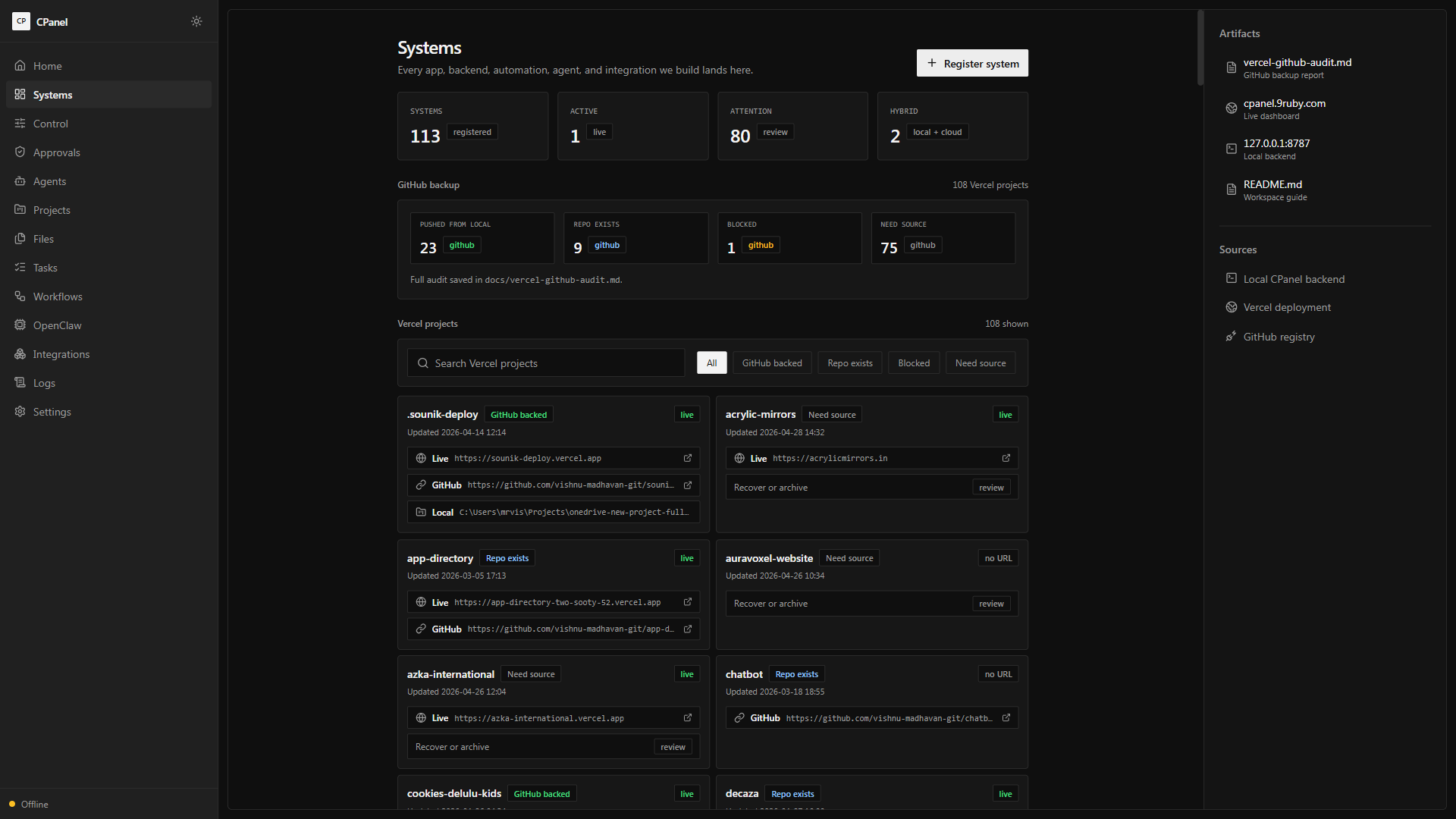This screenshot has width=1456, height=819.
Task: Click the terminal icon beside 127.0.0.1:8787
Action: pyautogui.click(x=1232, y=149)
